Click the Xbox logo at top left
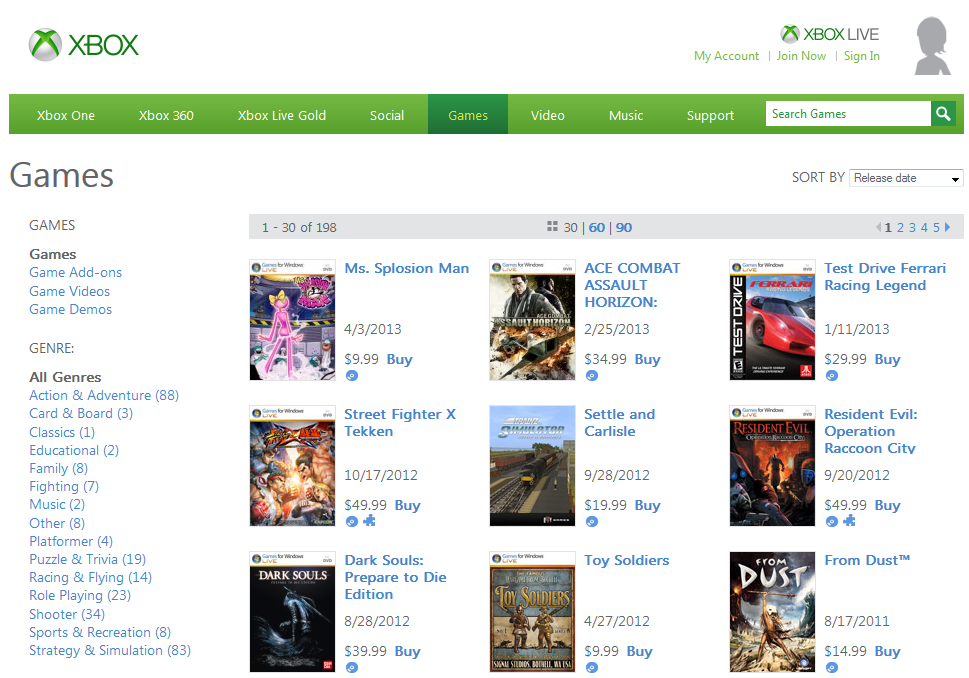The image size is (969, 678). click(x=84, y=44)
